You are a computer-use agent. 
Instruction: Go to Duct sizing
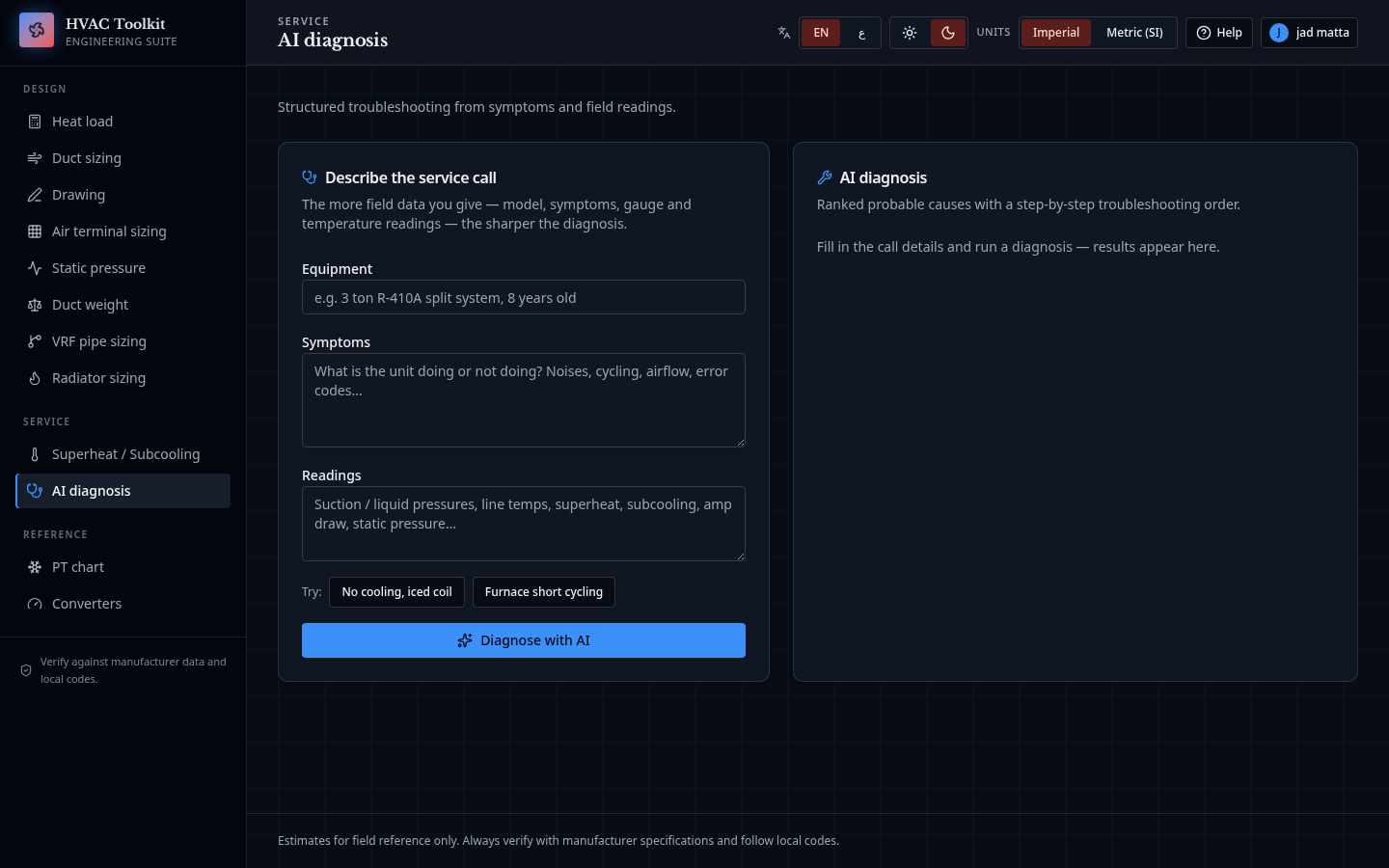pyautogui.click(x=123, y=158)
